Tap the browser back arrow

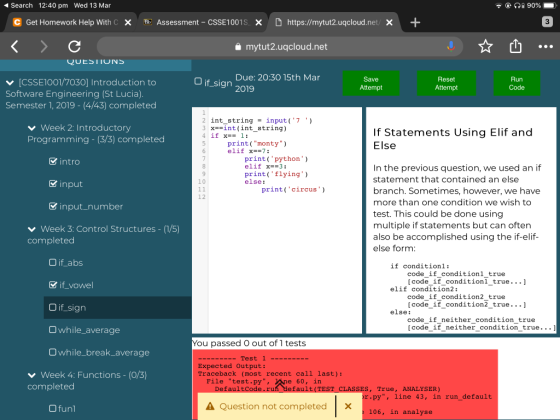14,46
